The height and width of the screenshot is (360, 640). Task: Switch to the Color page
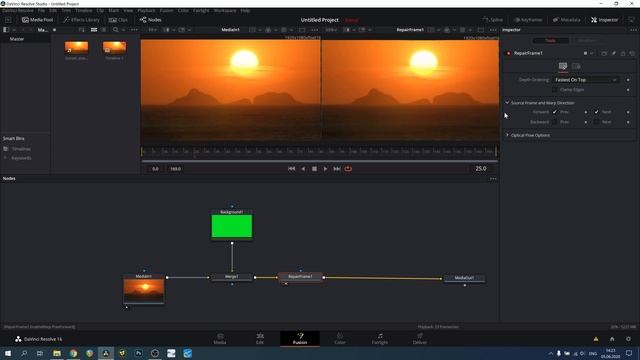tap(340, 339)
